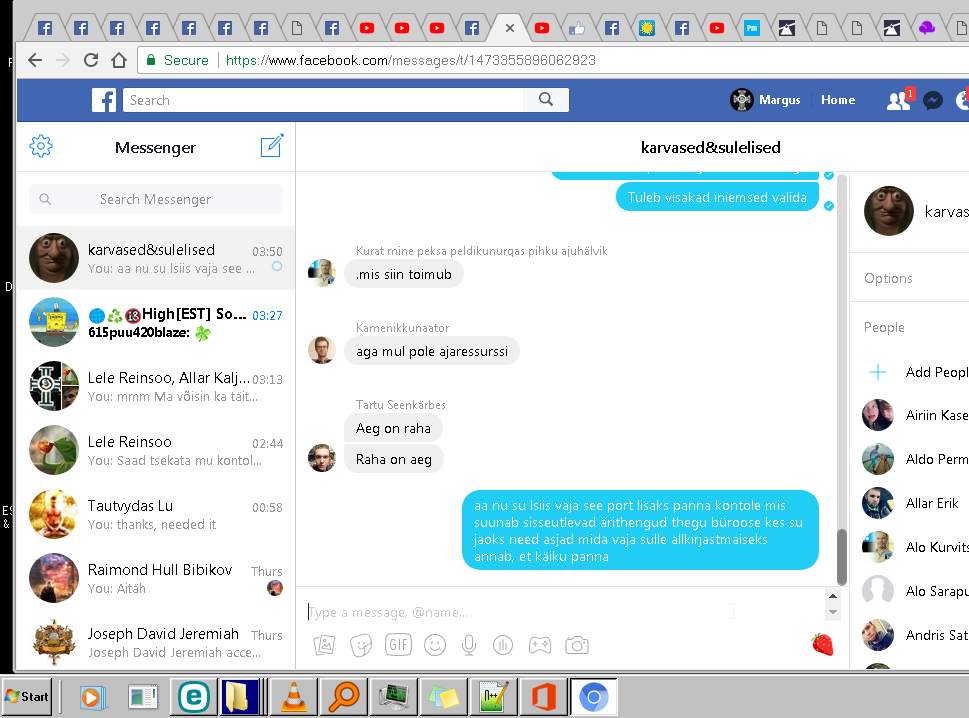This screenshot has height=718, width=969.
Task: Open friend requests icon with notification badge
Action: click(899, 100)
